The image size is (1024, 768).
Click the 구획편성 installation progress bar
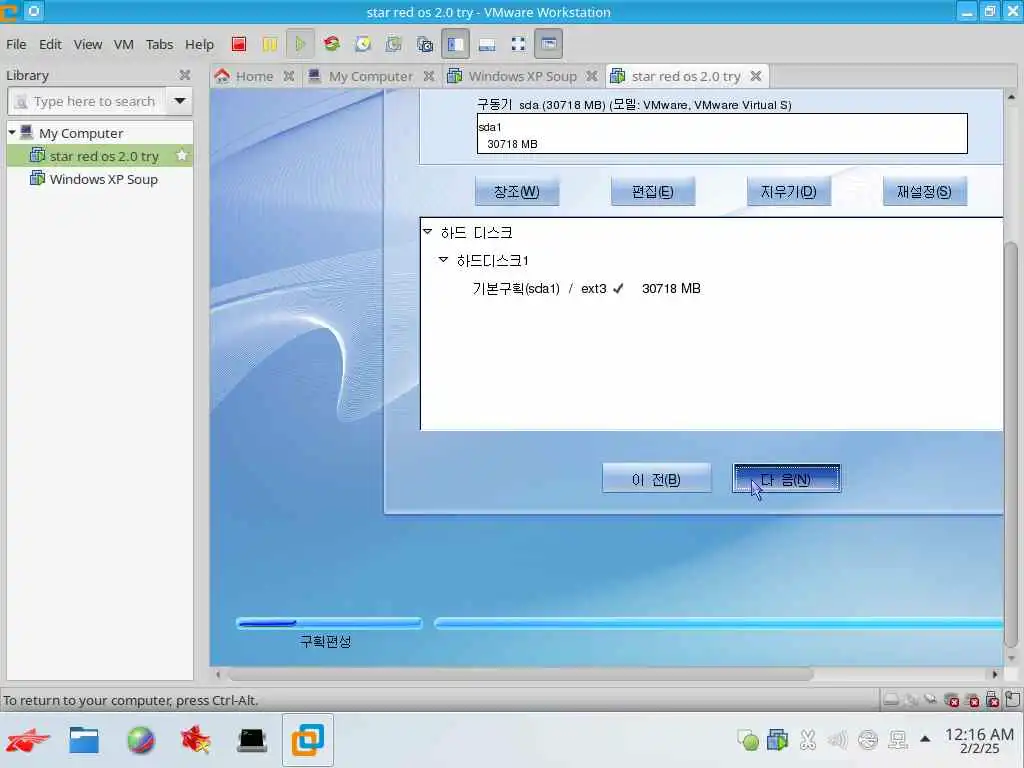(x=328, y=623)
